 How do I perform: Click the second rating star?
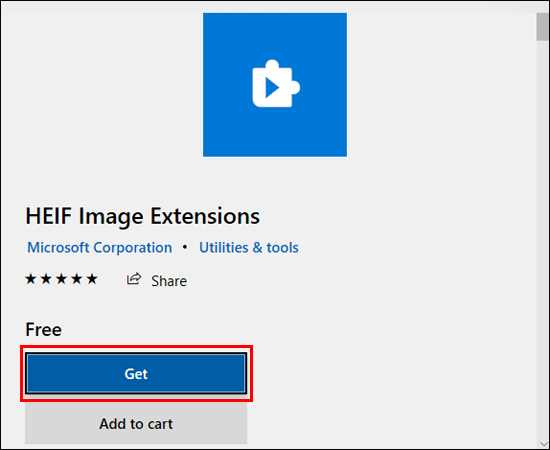[46, 279]
